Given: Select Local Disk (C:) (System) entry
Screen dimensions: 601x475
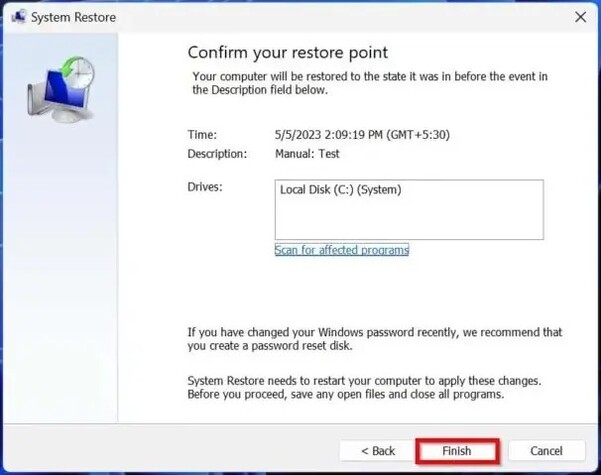Looking at the screenshot, I should (x=340, y=190).
